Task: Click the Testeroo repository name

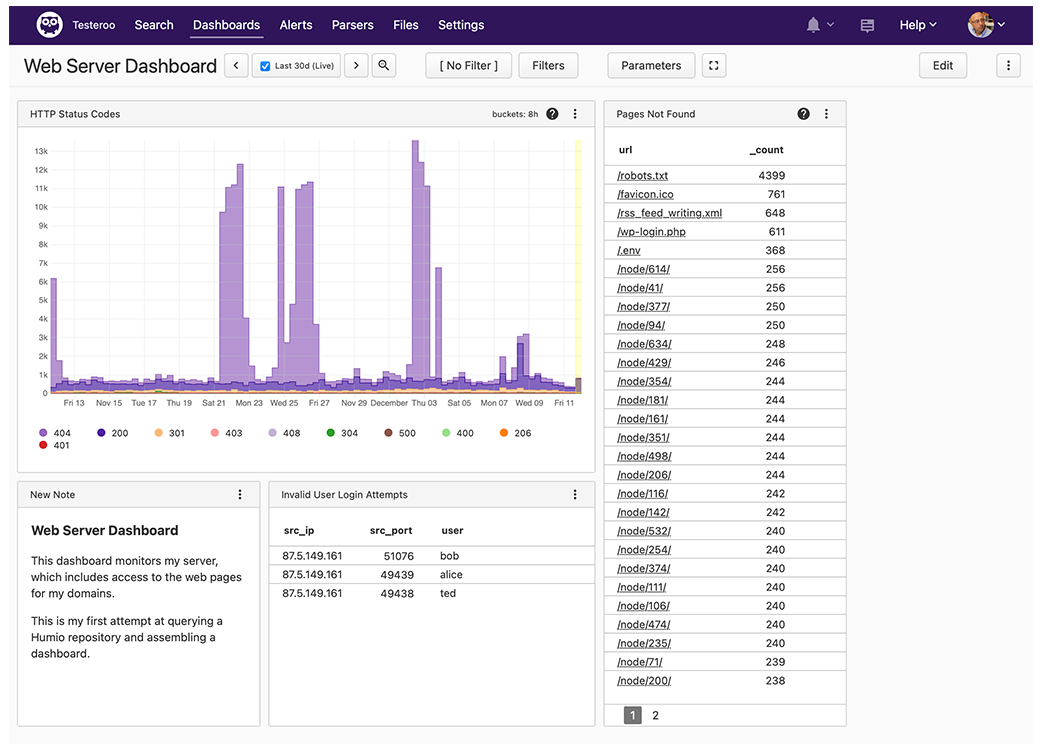Action: 94,25
